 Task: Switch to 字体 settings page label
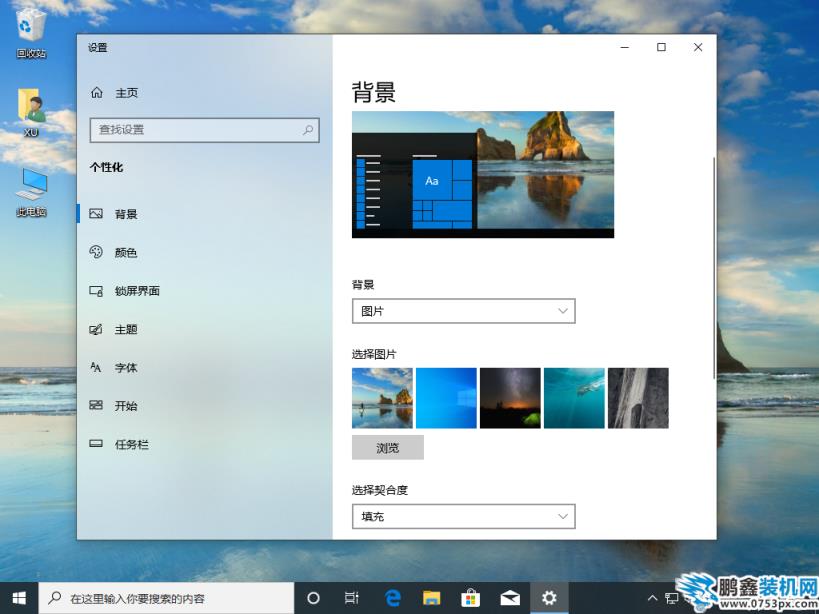(126, 368)
